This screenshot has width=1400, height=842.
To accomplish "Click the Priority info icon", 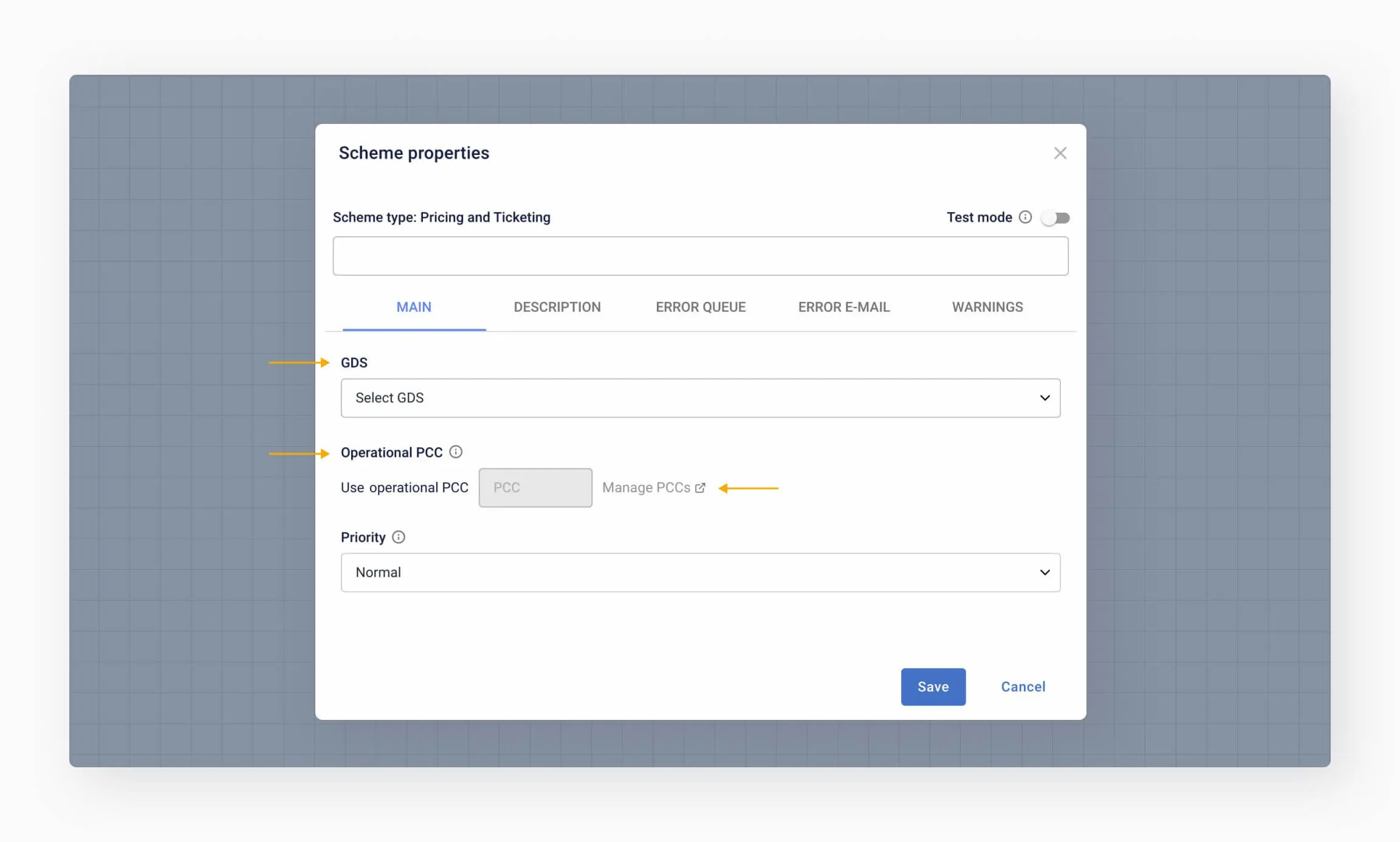I will 399,537.
